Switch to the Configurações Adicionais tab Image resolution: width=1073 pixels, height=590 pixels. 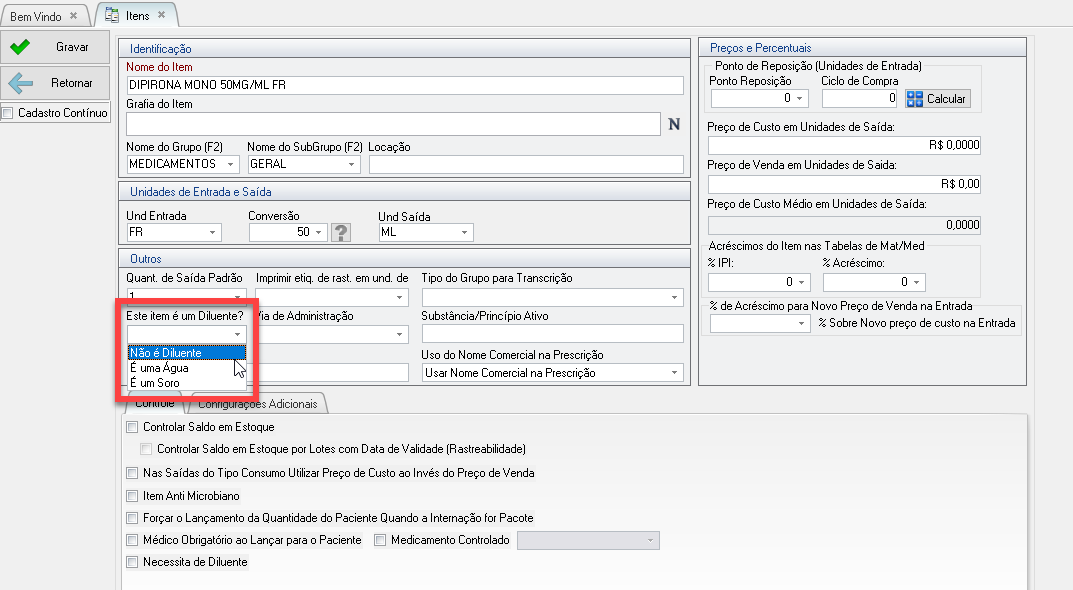258,405
